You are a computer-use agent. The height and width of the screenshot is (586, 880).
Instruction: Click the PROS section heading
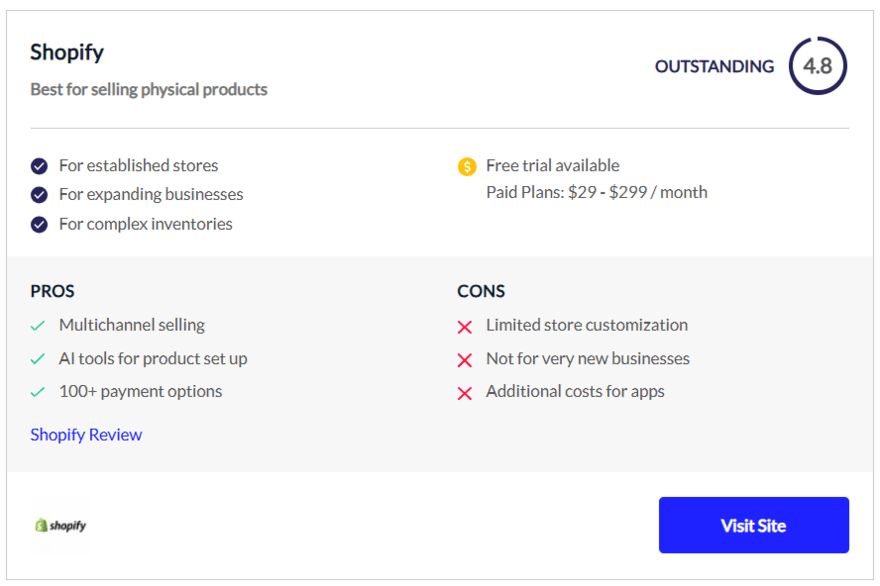pos(51,291)
